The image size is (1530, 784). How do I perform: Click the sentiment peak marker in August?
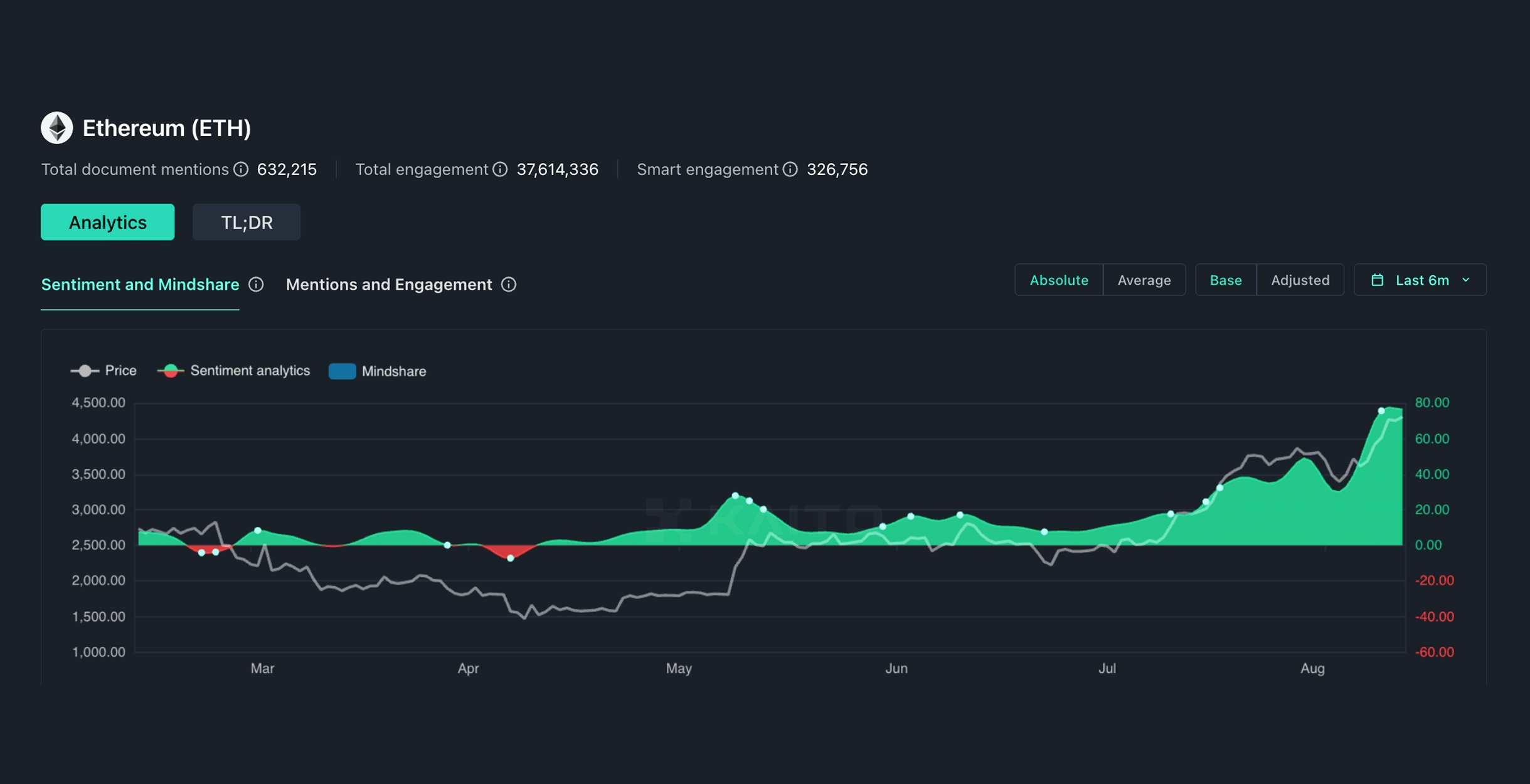tap(1381, 411)
